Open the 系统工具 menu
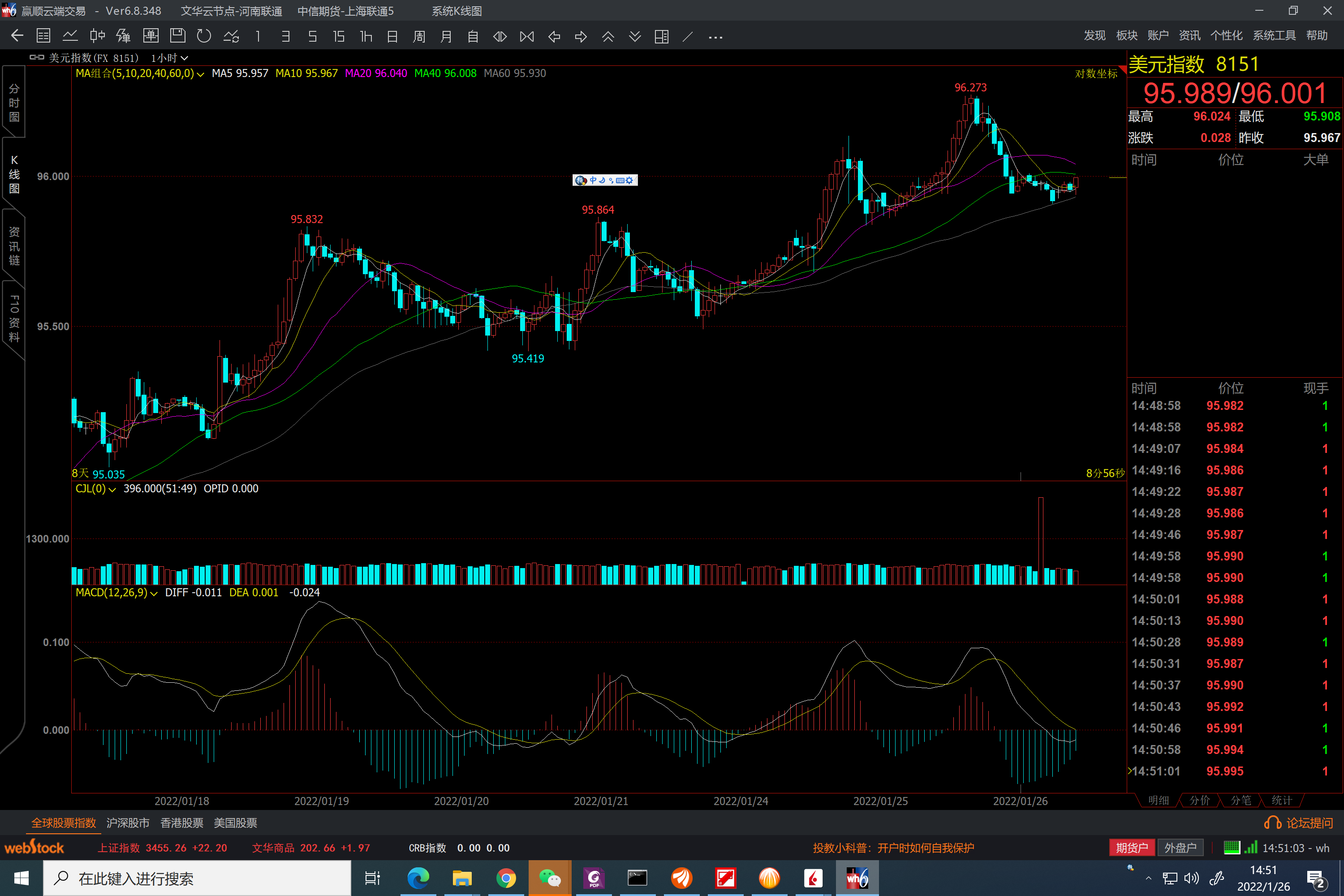Image resolution: width=1344 pixels, height=896 pixels. point(1274,35)
